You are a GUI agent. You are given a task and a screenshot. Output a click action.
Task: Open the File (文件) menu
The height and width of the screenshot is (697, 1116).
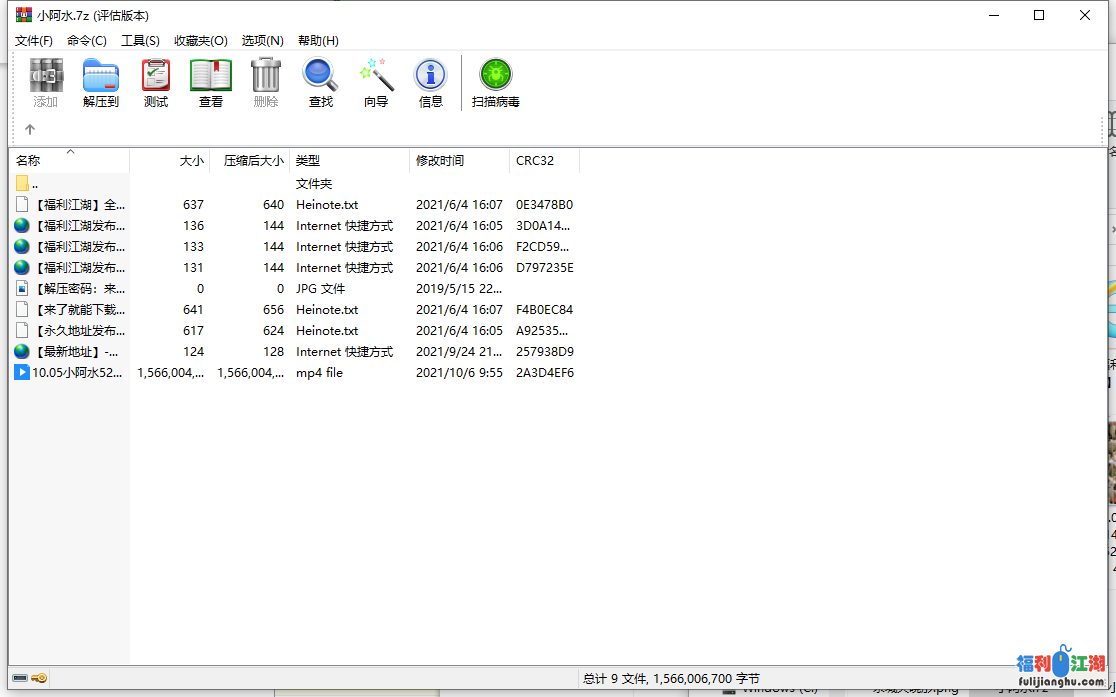(x=34, y=41)
